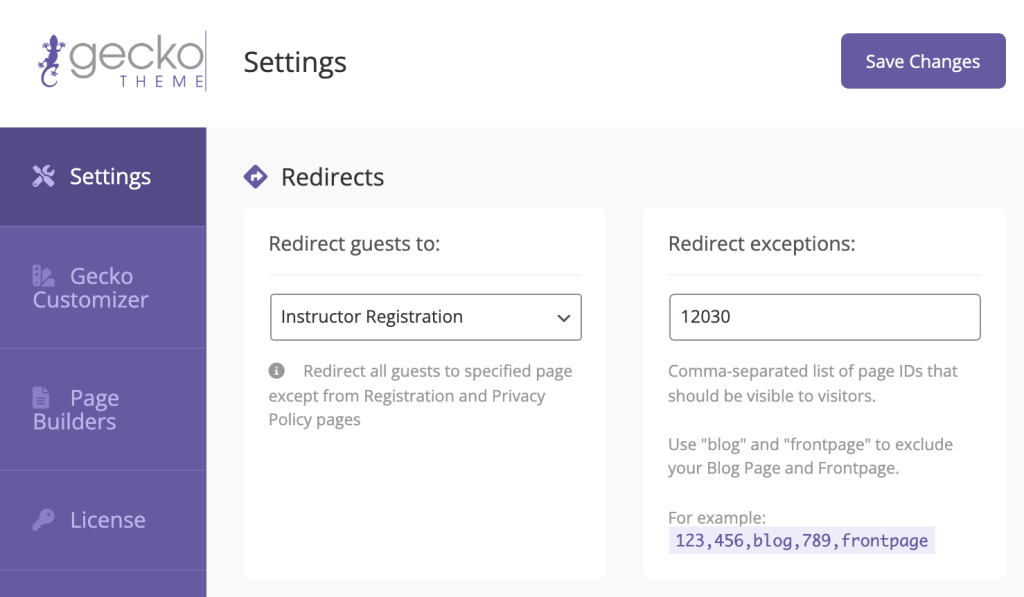
Task: Open the License sidebar item
Action: 103,521
